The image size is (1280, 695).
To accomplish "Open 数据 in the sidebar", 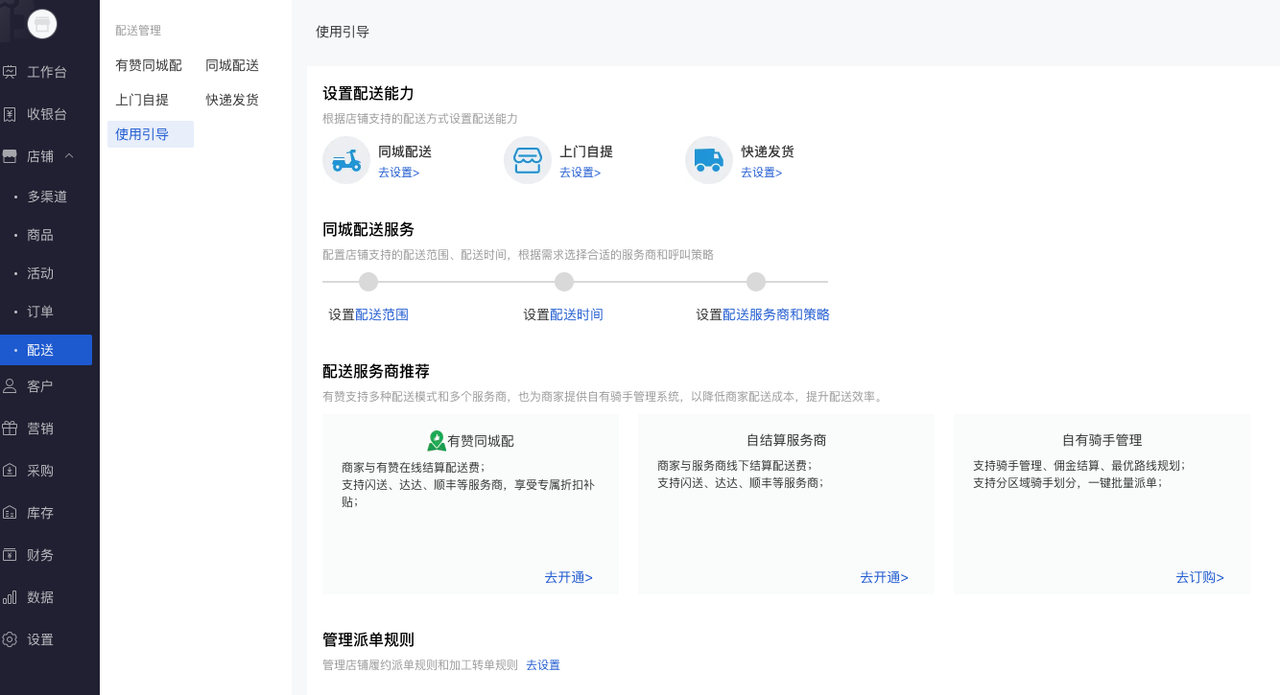I will [x=40, y=597].
